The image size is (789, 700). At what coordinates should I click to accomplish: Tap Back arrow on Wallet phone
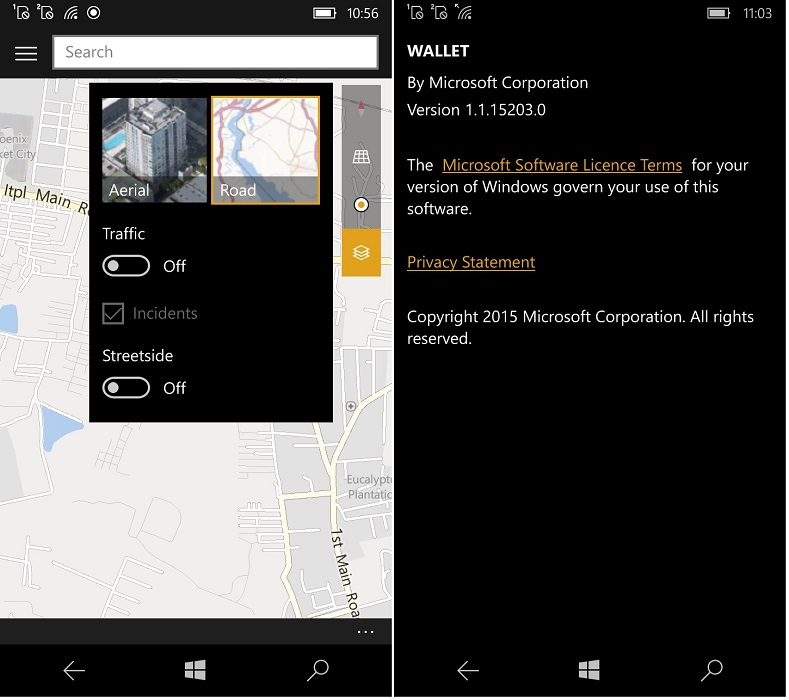coord(468,670)
